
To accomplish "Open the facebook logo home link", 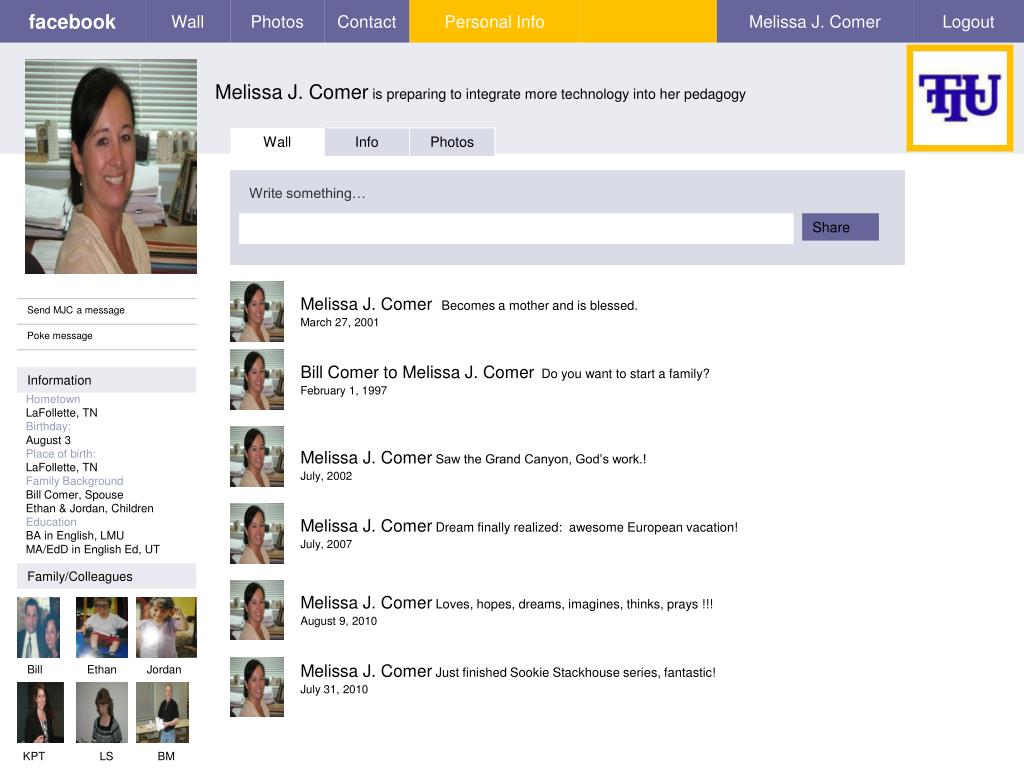I will click(x=72, y=22).
